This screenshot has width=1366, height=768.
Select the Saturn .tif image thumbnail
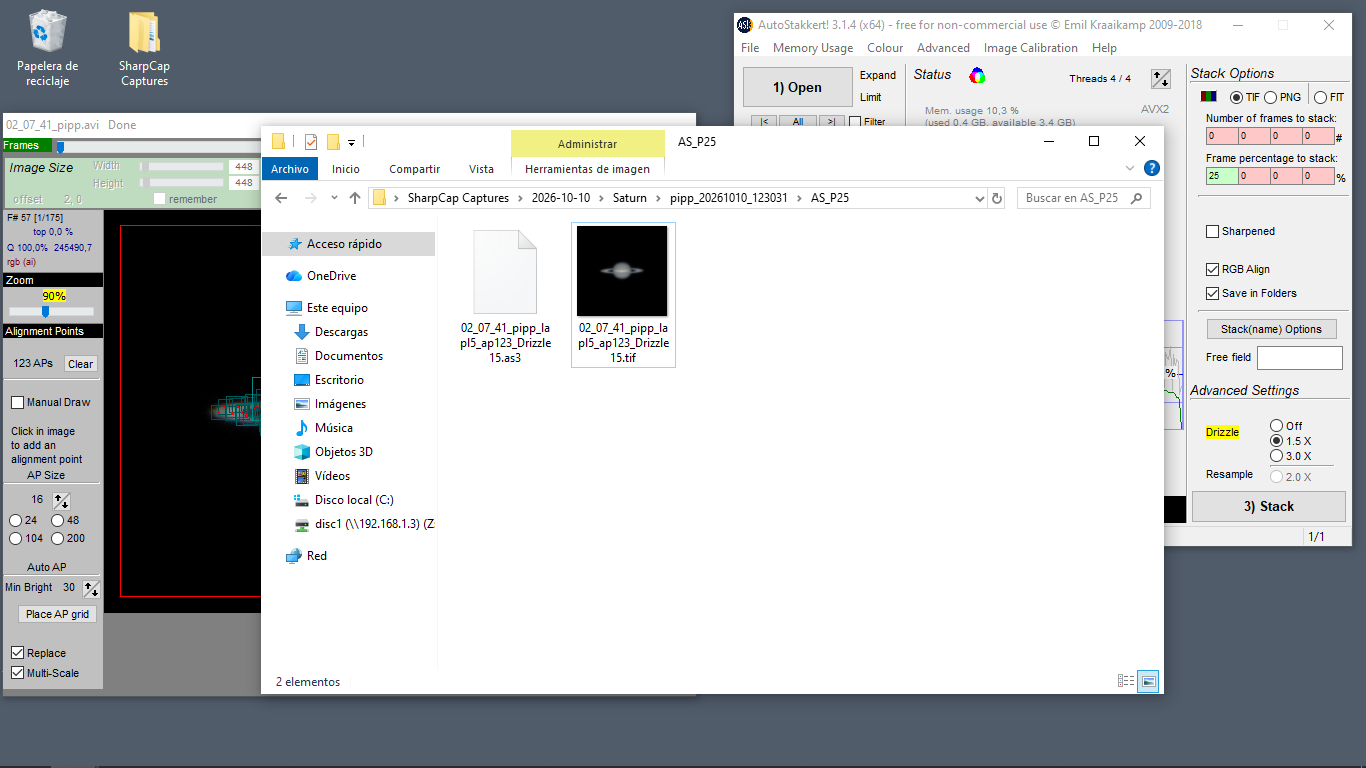click(622, 271)
